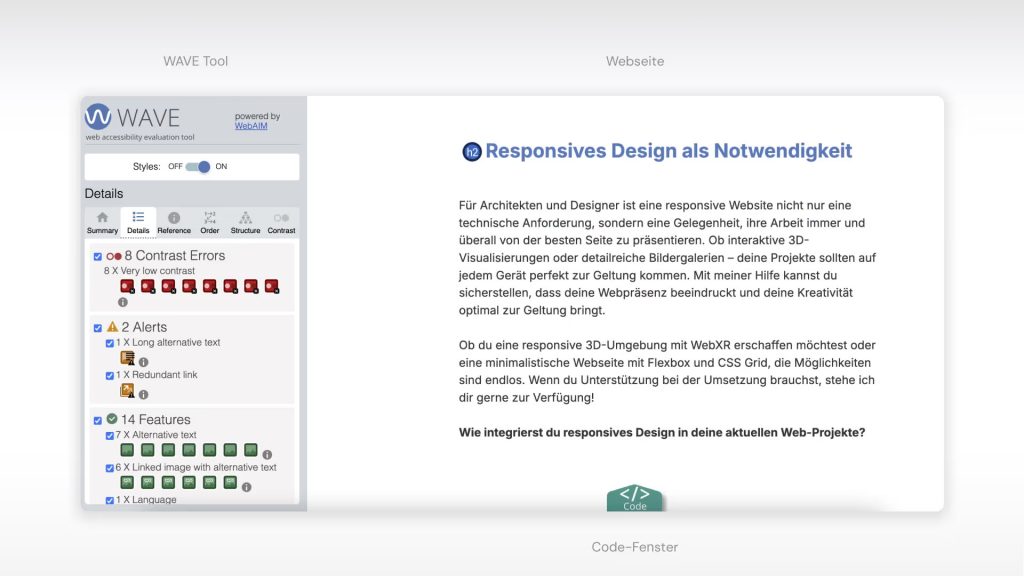The image size is (1024, 576).
Task: Uncheck the 8 Contrast Errors checkbox
Action: click(x=97, y=257)
